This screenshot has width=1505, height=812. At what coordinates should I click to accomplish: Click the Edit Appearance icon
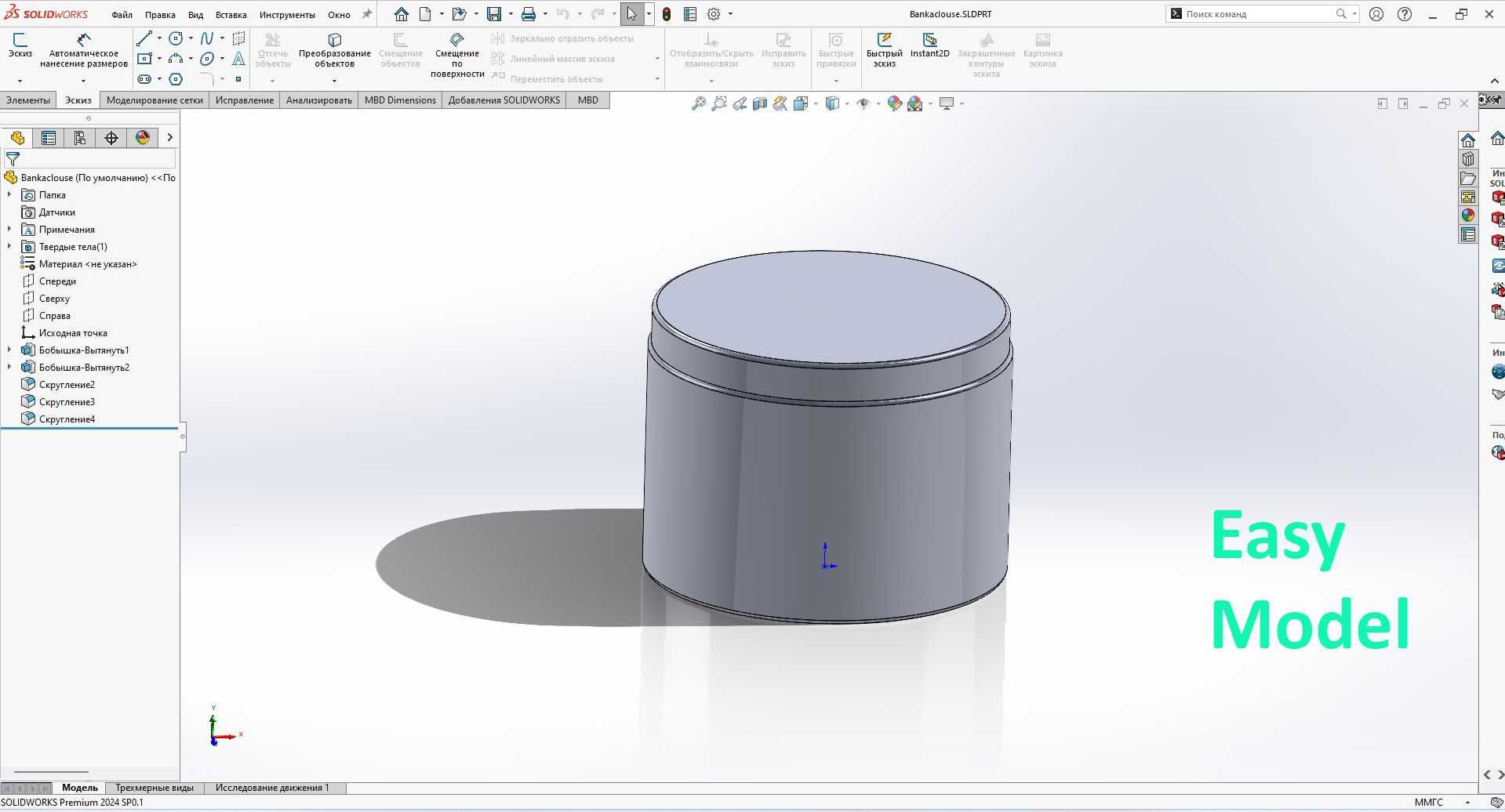click(x=894, y=103)
